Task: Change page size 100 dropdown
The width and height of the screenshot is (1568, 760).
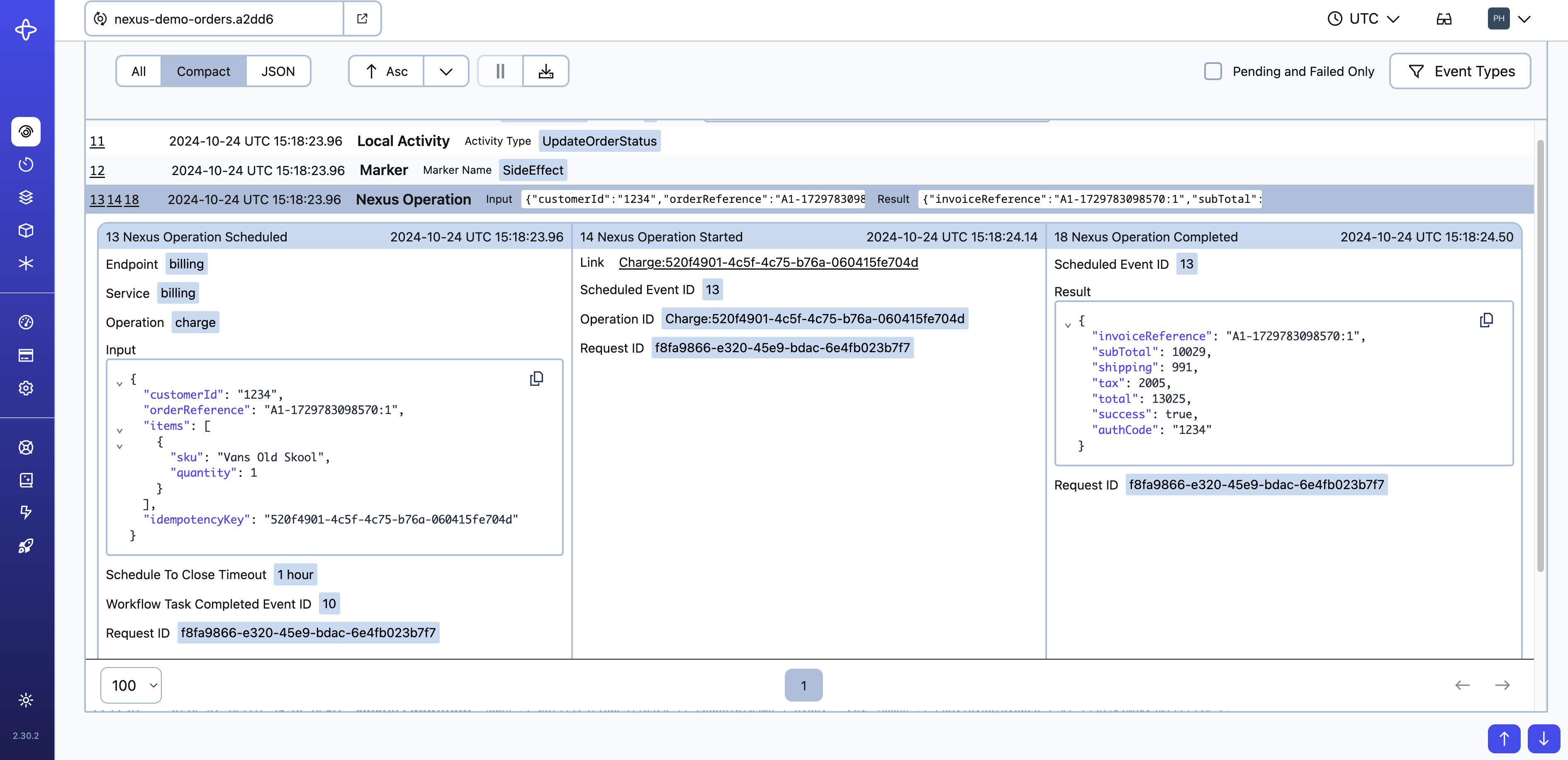Action: 131,685
